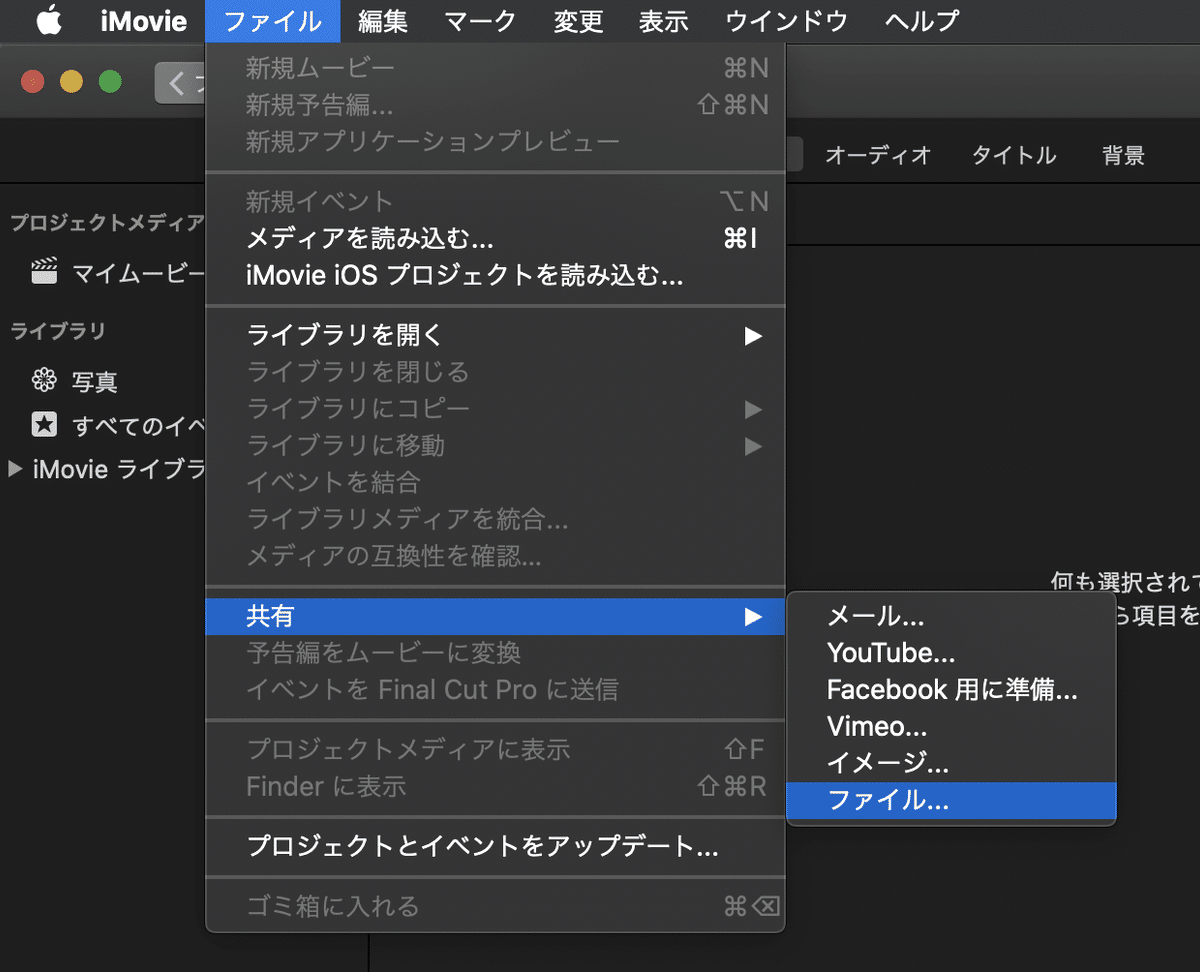Choose YouTube sharing option
1200x972 pixels.
[x=890, y=653]
